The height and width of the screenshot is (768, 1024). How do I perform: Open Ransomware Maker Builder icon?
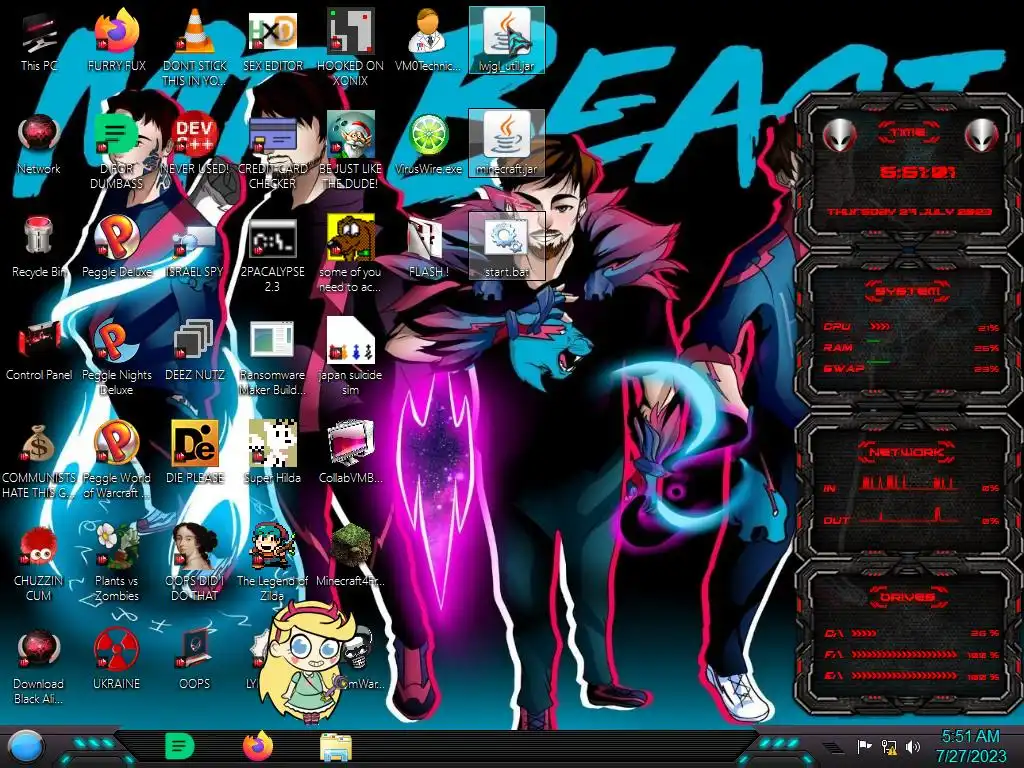tap(272, 357)
